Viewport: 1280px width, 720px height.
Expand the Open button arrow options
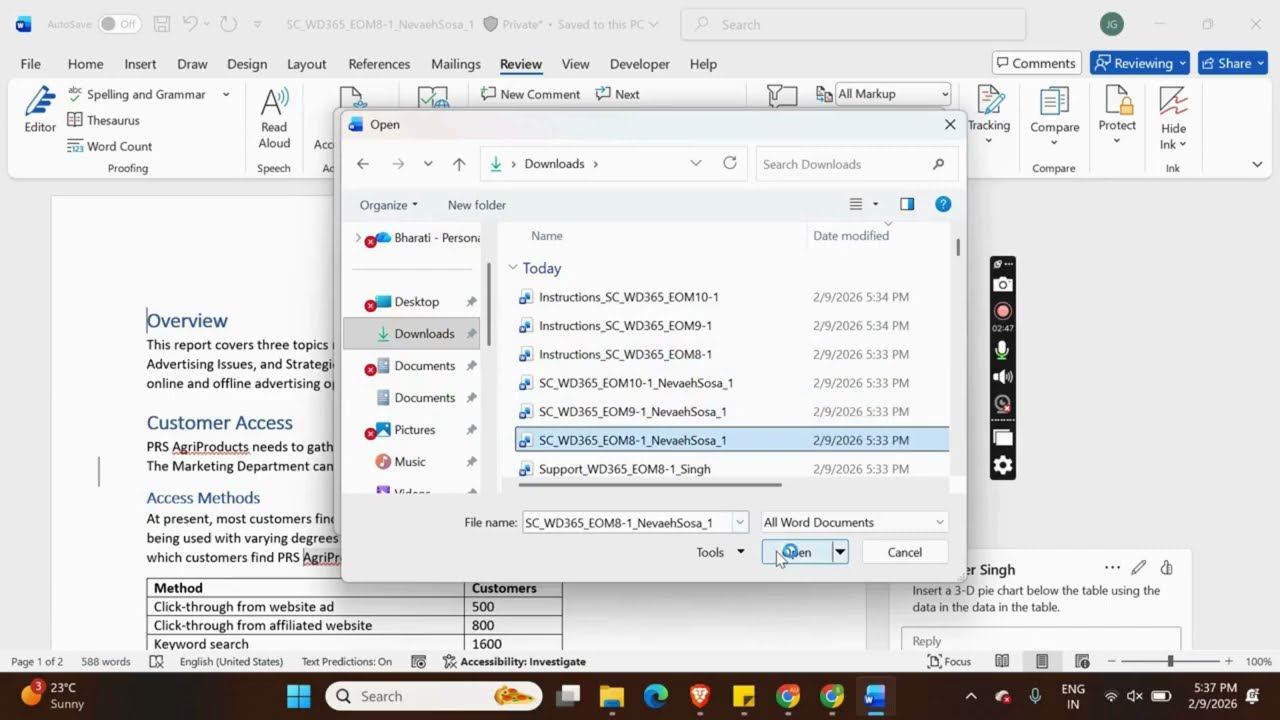[840, 552]
